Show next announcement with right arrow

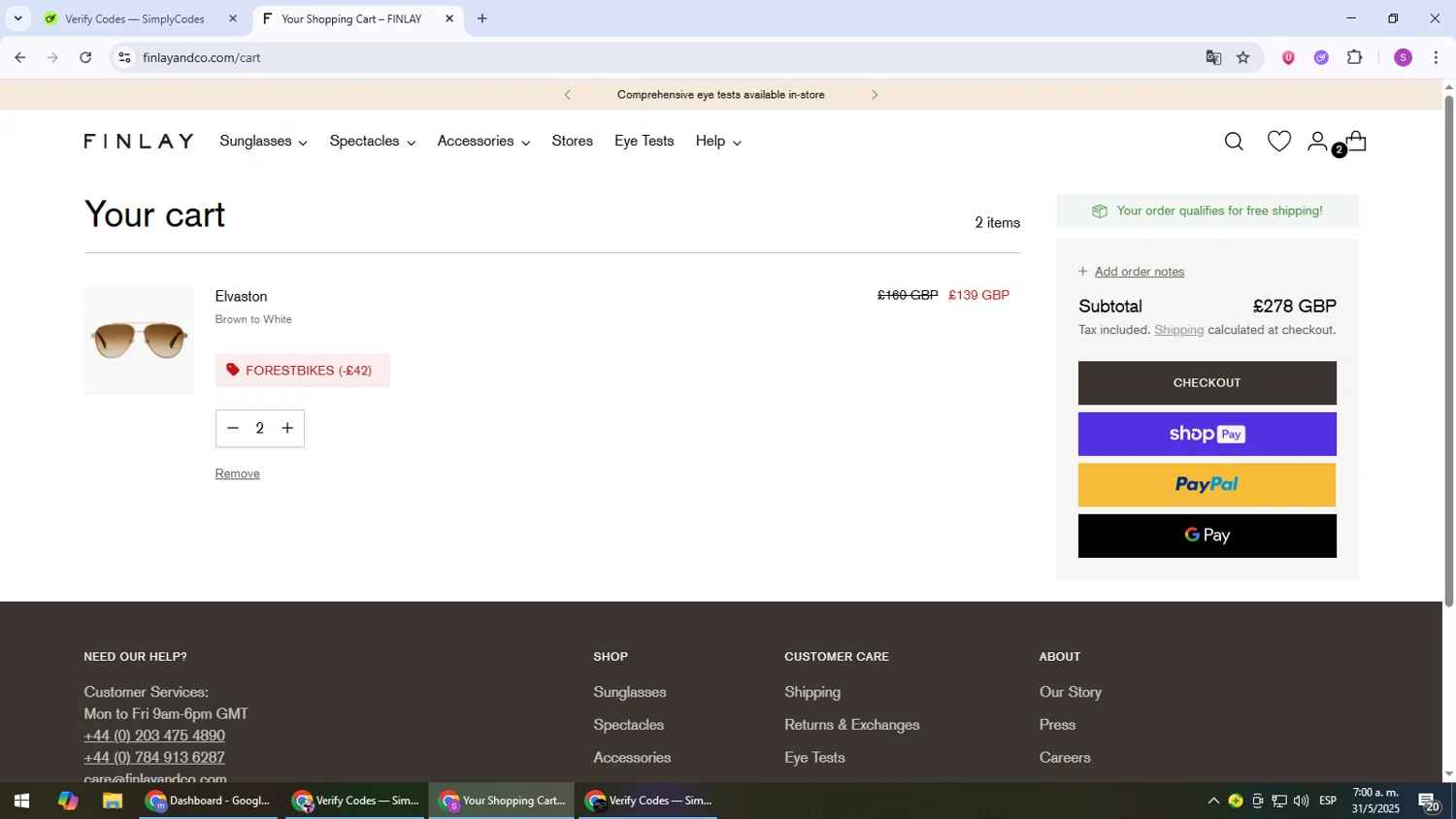875,95
